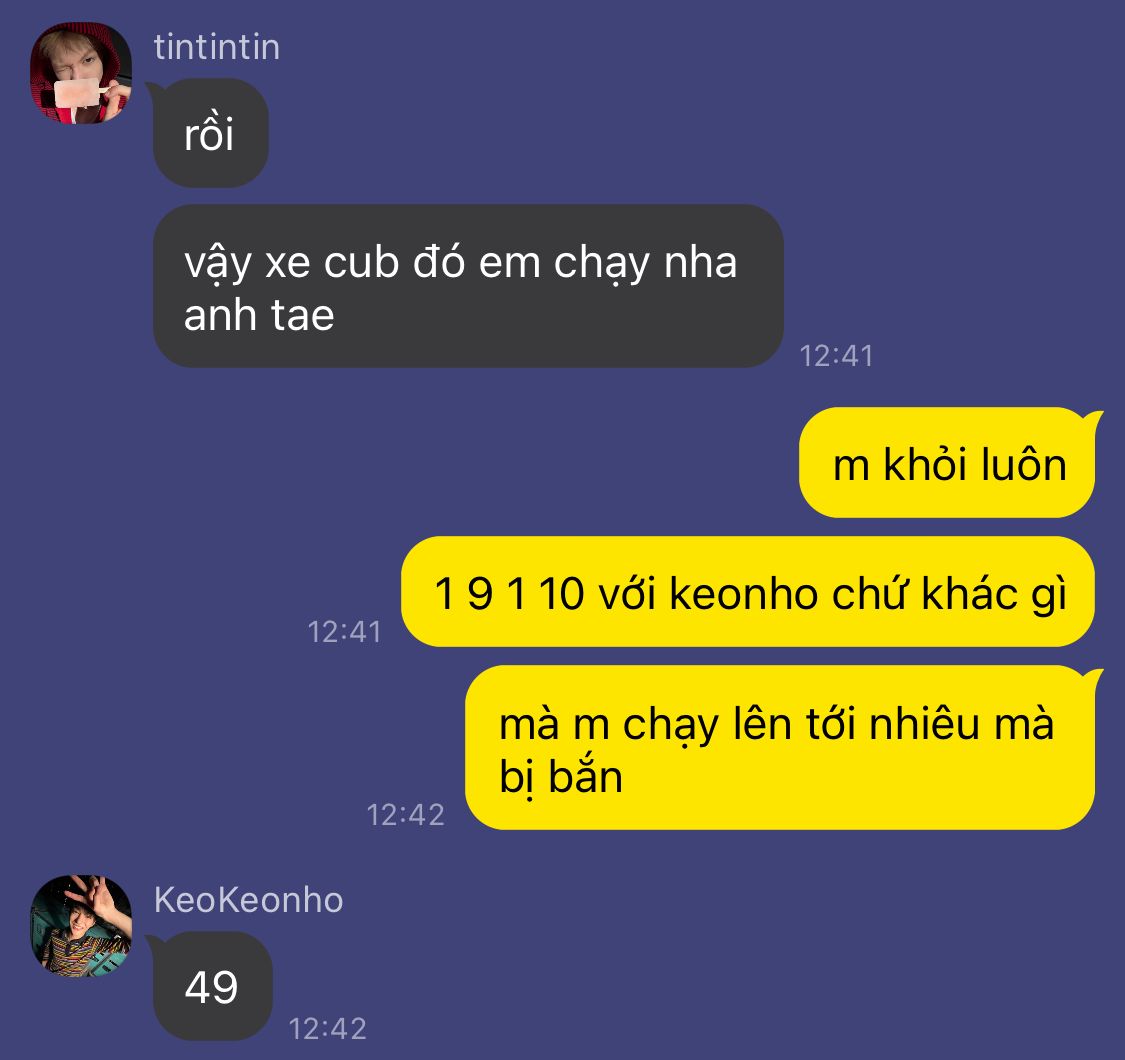Tap the sender name KeoKeonho
This screenshot has width=1125, height=1060.
click(x=248, y=900)
